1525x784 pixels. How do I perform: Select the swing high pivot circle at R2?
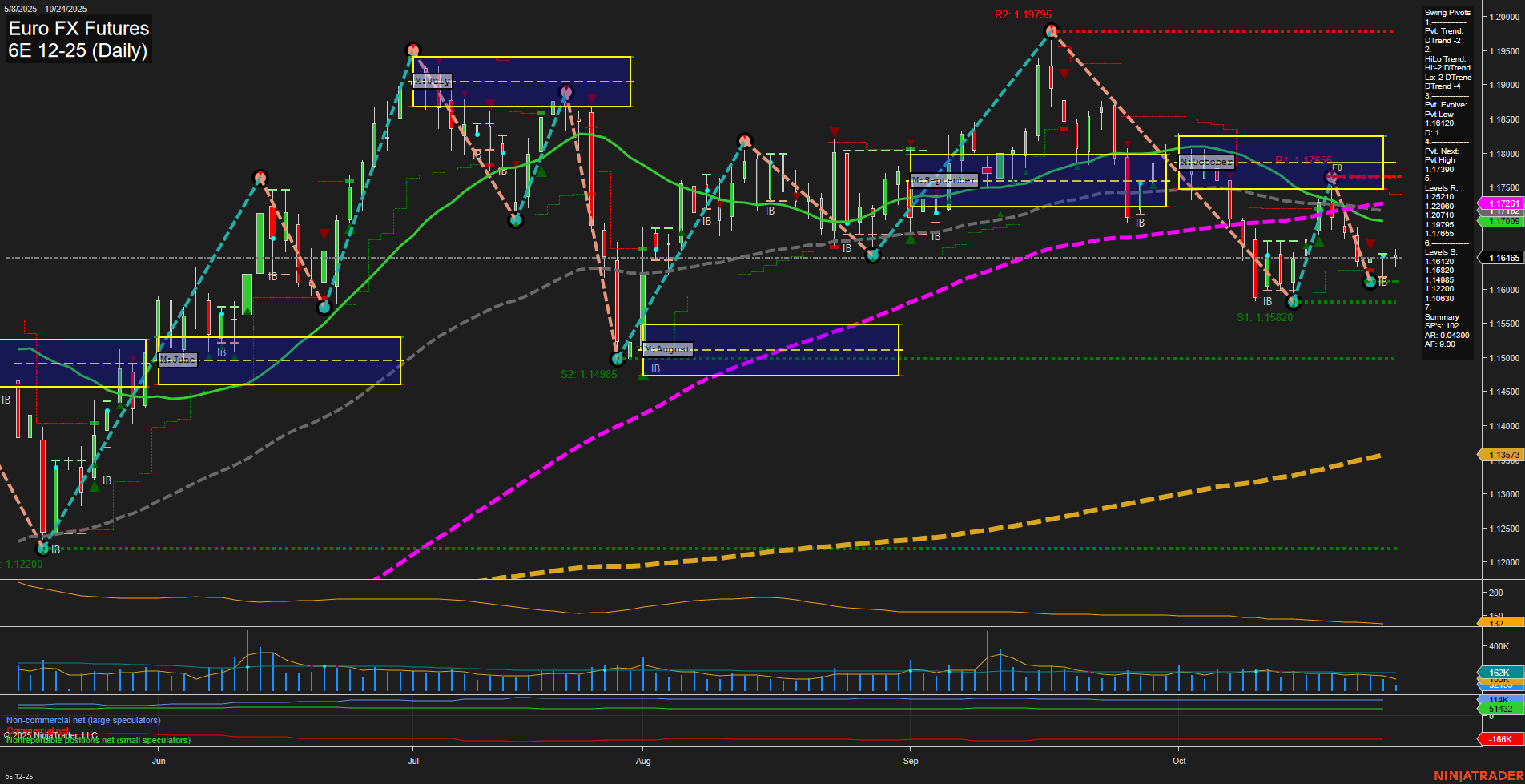pyautogui.click(x=1051, y=30)
